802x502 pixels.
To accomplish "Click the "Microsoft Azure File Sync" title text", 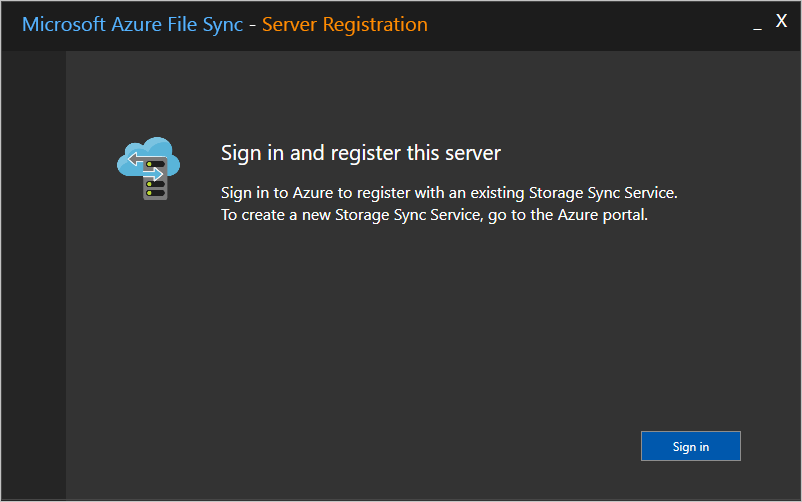I will click(x=132, y=24).
